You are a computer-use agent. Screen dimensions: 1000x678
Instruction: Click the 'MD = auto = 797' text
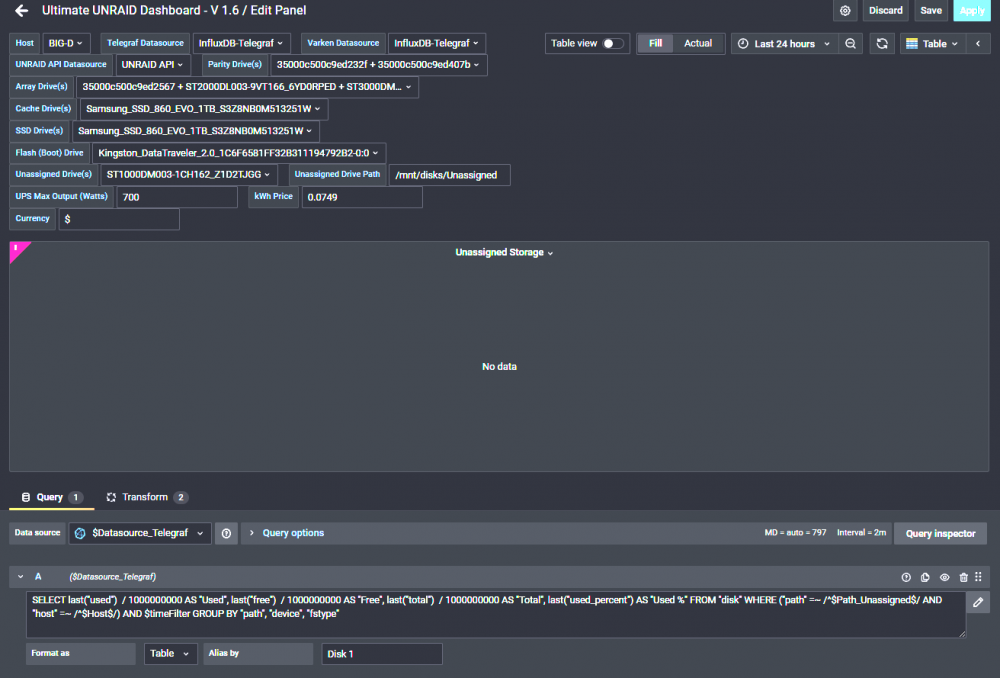pos(795,533)
